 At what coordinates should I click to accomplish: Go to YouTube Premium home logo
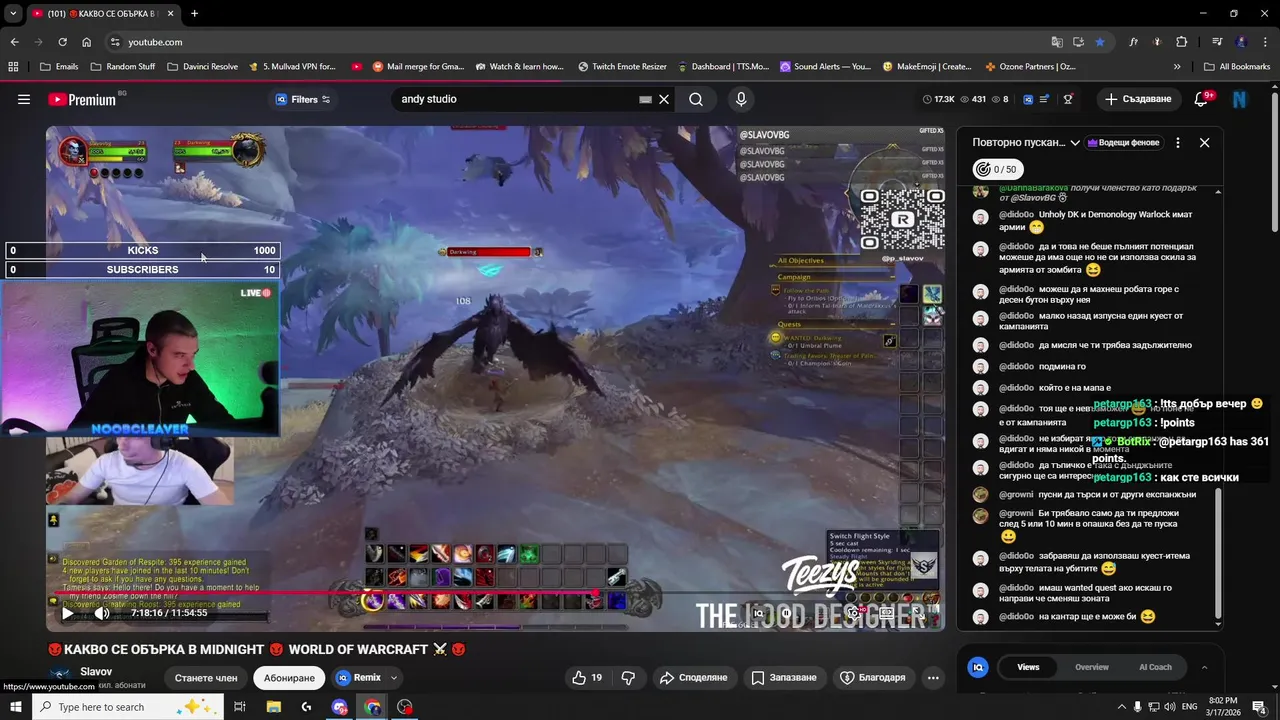click(82, 99)
